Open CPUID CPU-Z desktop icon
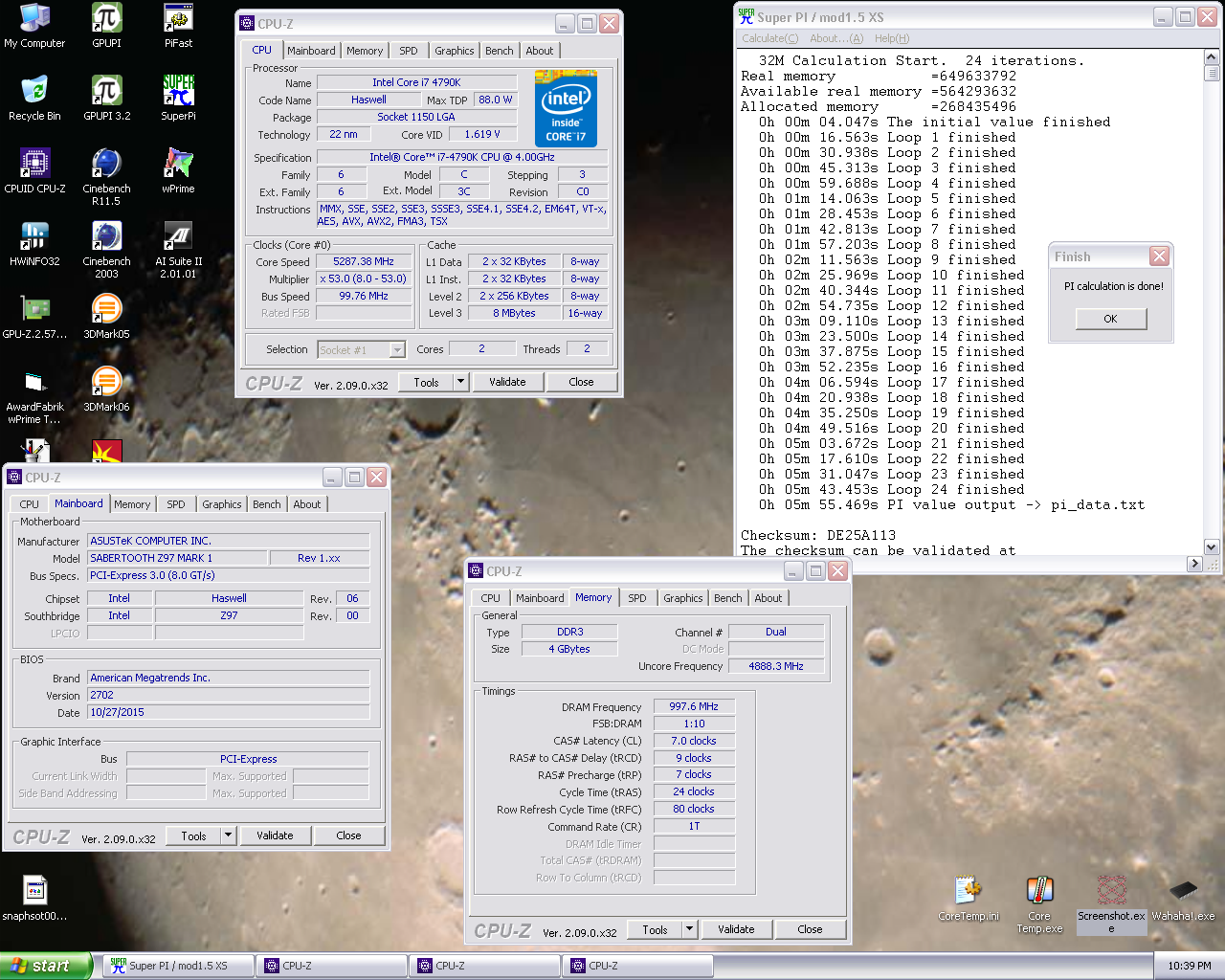 tap(34, 171)
